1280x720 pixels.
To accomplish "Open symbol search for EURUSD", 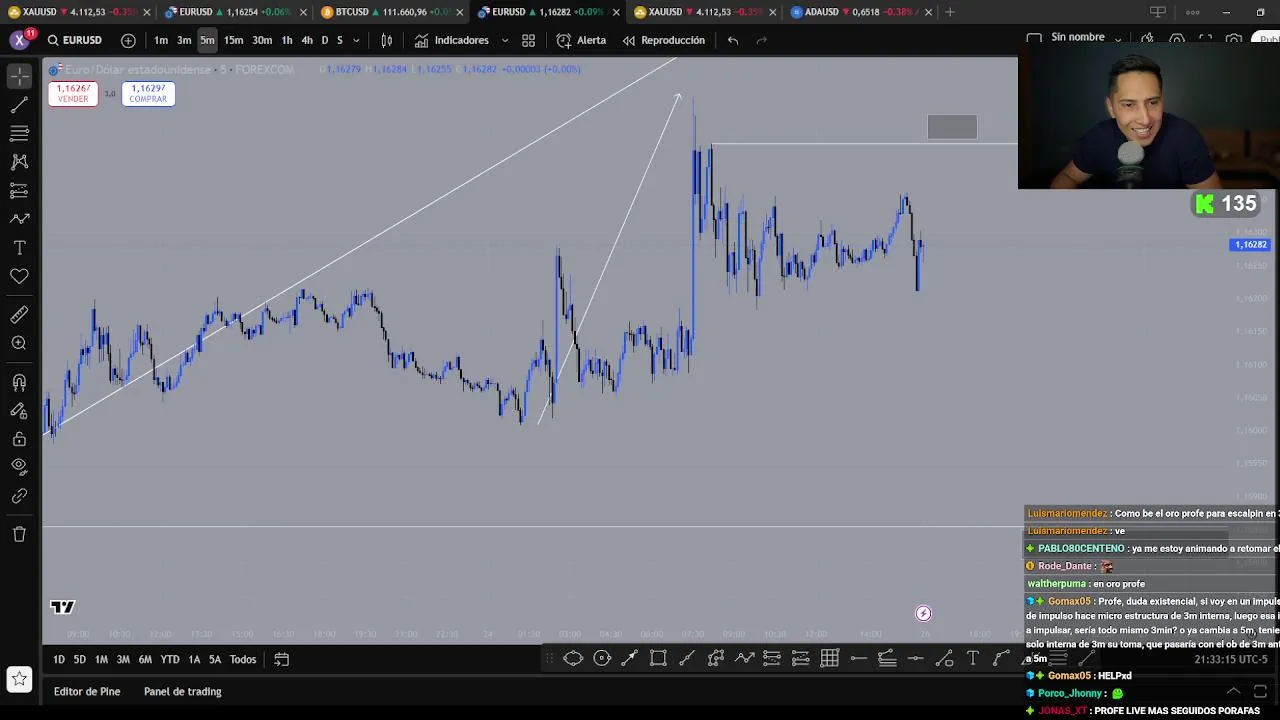I will click(74, 40).
